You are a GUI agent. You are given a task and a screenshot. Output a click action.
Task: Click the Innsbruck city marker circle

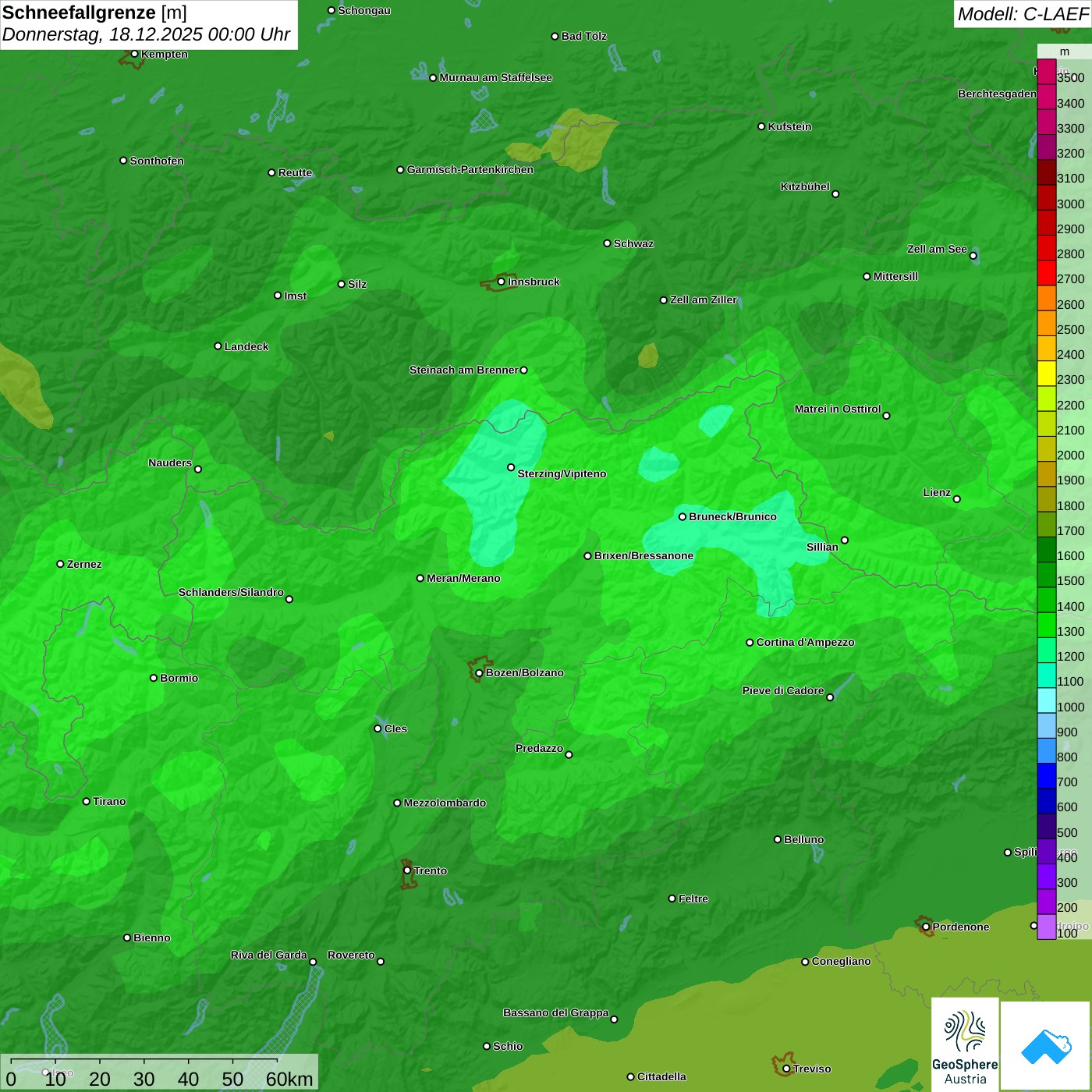pos(501,282)
